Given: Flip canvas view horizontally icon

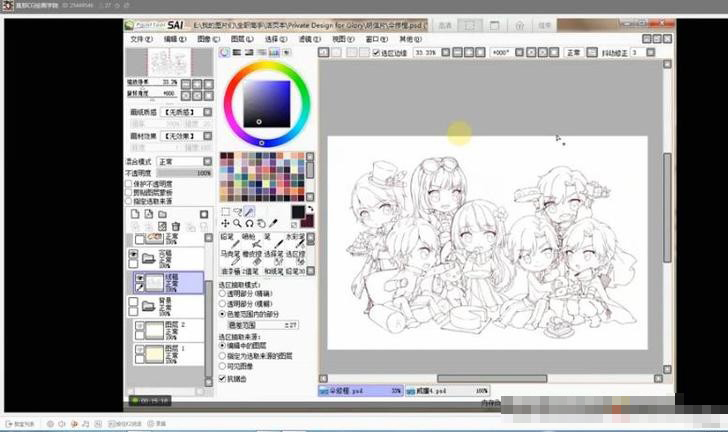Looking at the screenshot, I should click(592, 52).
